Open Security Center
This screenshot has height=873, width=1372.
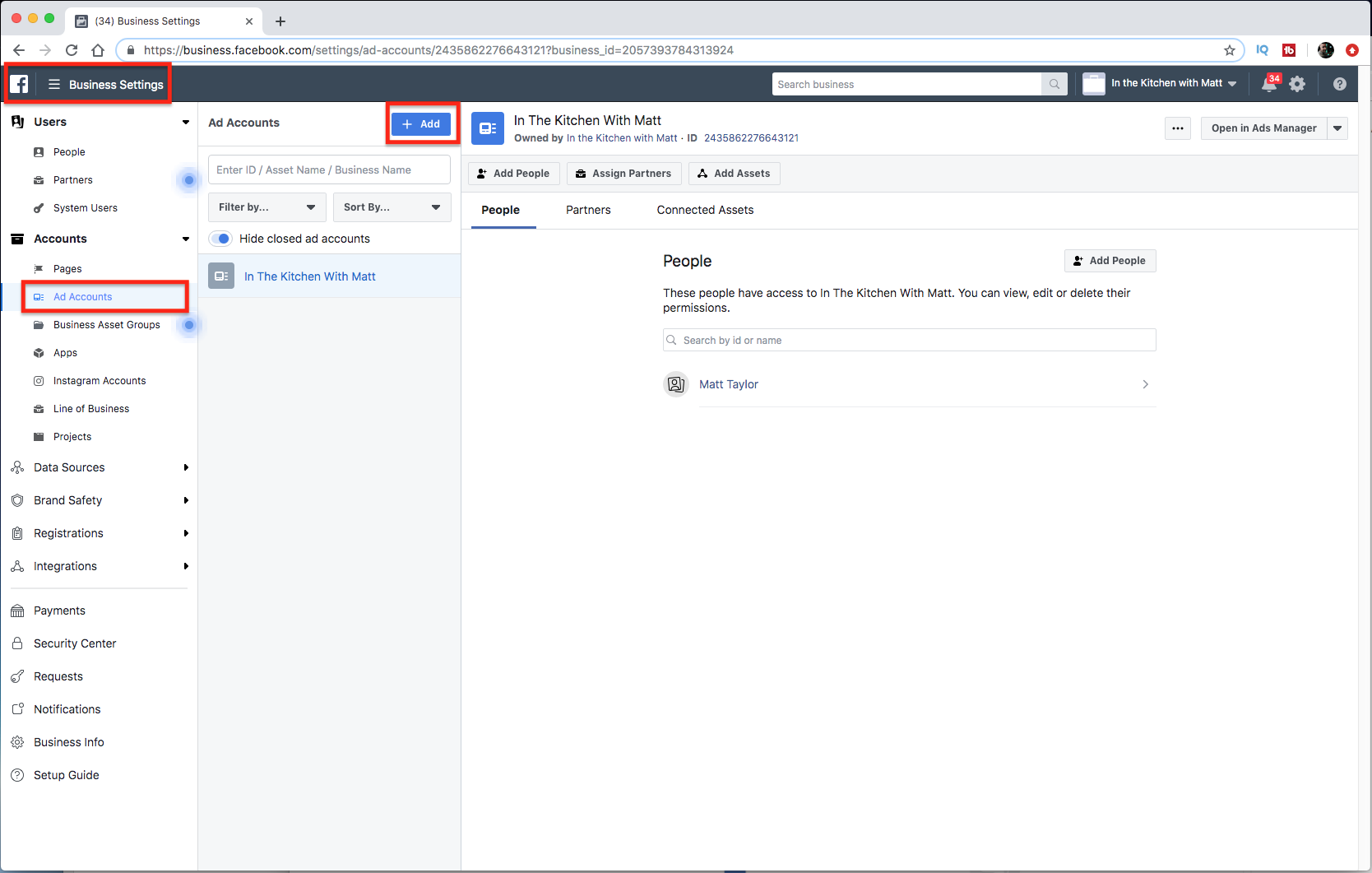(x=75, y=643)
